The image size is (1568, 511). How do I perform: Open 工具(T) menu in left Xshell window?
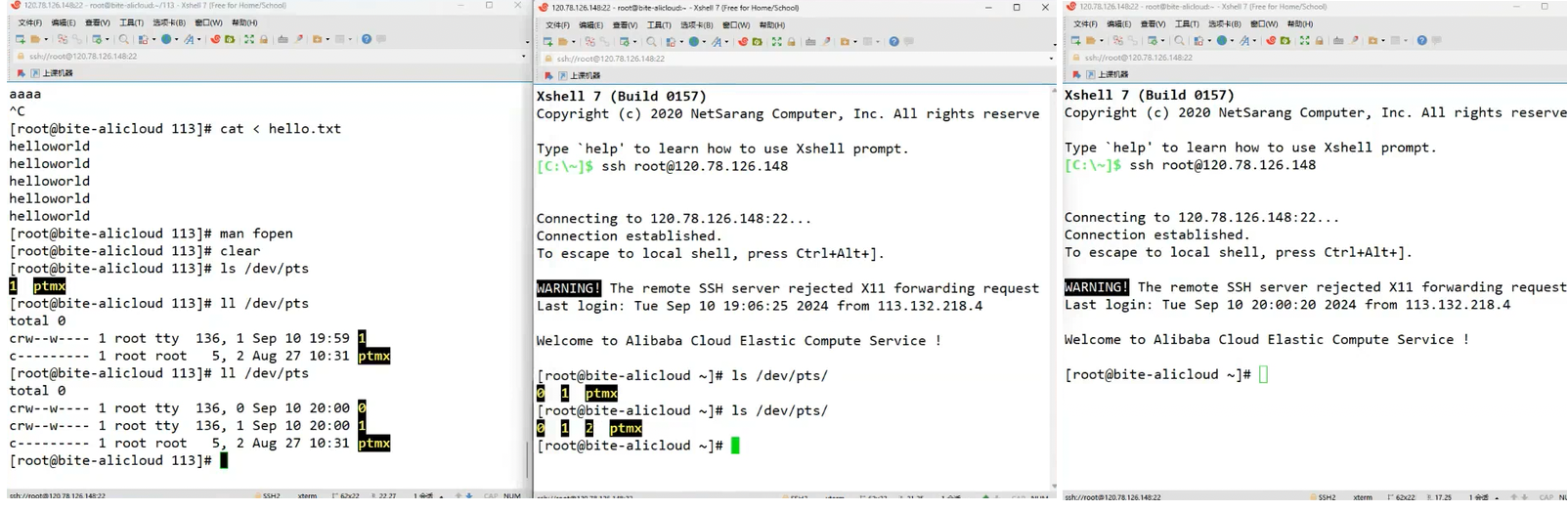131,22
